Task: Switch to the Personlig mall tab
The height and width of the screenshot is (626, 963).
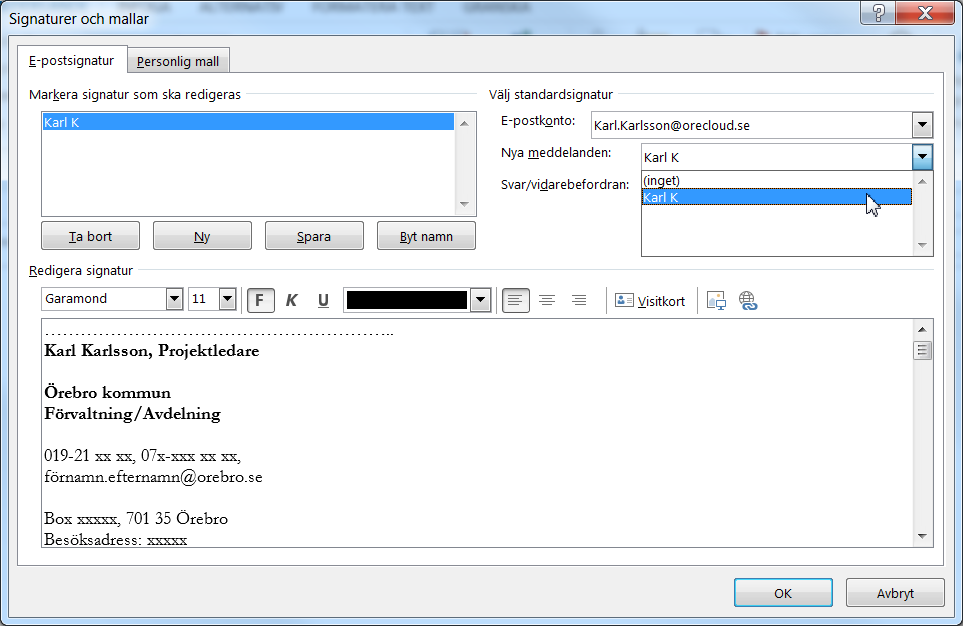Action: (178, 61)
